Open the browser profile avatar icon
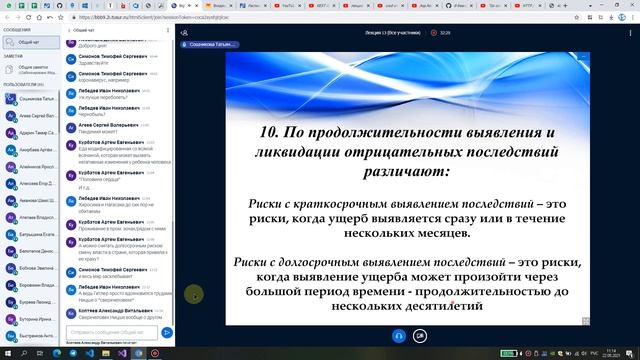 [622, 18]
